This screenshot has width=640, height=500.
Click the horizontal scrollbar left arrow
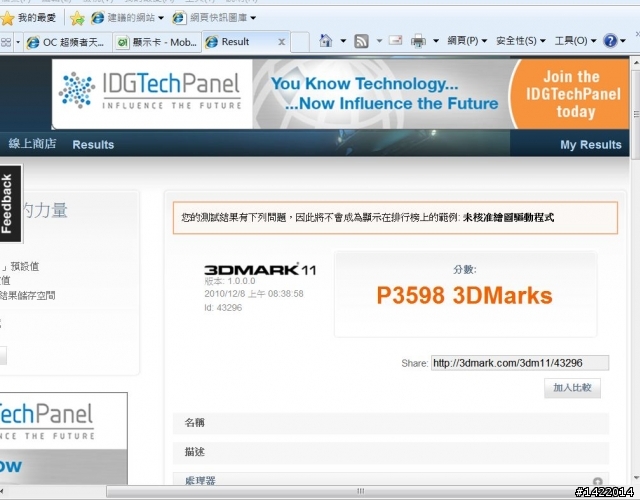pyautogui.click(x=2, y=491)
